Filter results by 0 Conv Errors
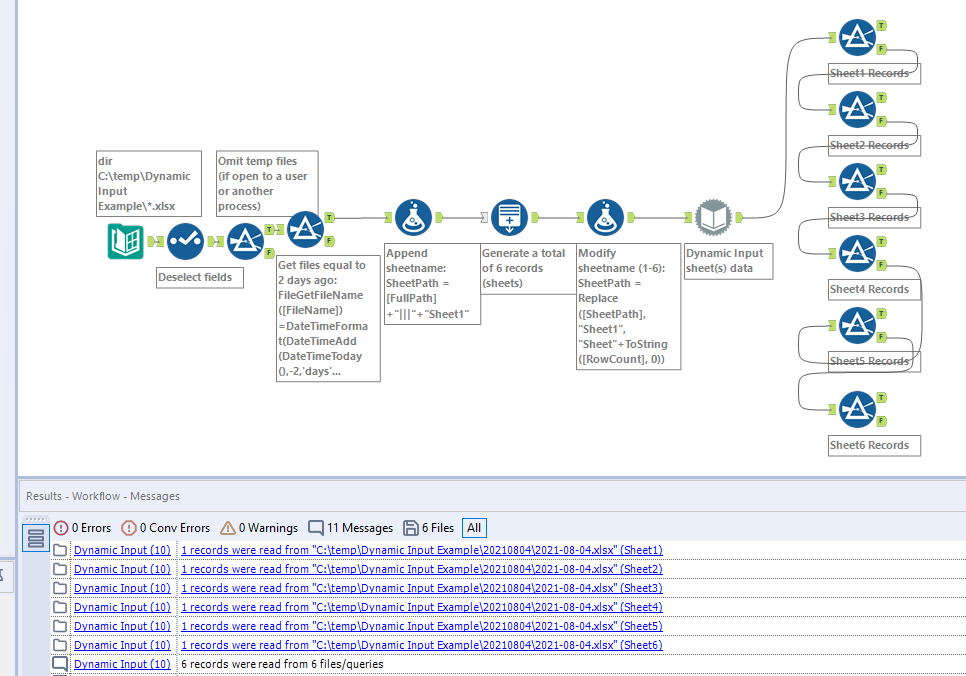The height and width of the screenshot is (676, 966). click(166, 528)
